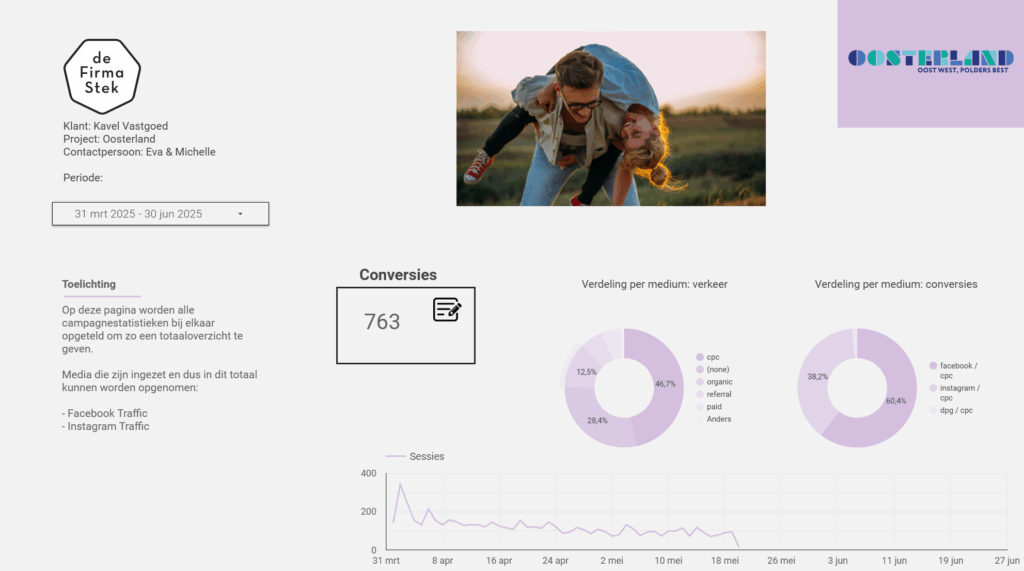Click the instagram / cpc legend entry
Image resolution: width=1024 pixels, height=571 pixels.
coord(955,393)
